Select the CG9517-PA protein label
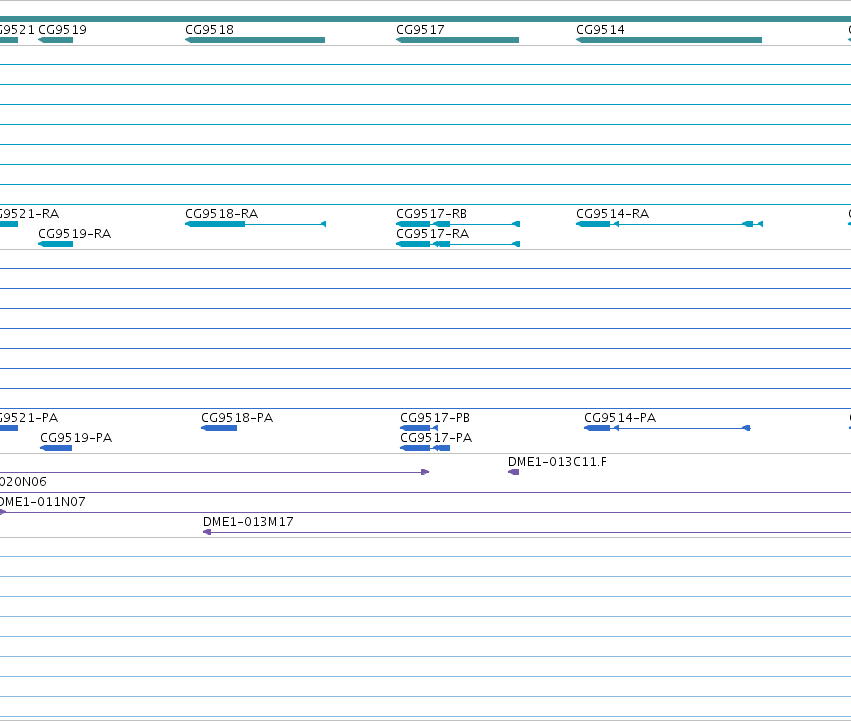This screenshot has height=721, width=851. click(436, 438)
